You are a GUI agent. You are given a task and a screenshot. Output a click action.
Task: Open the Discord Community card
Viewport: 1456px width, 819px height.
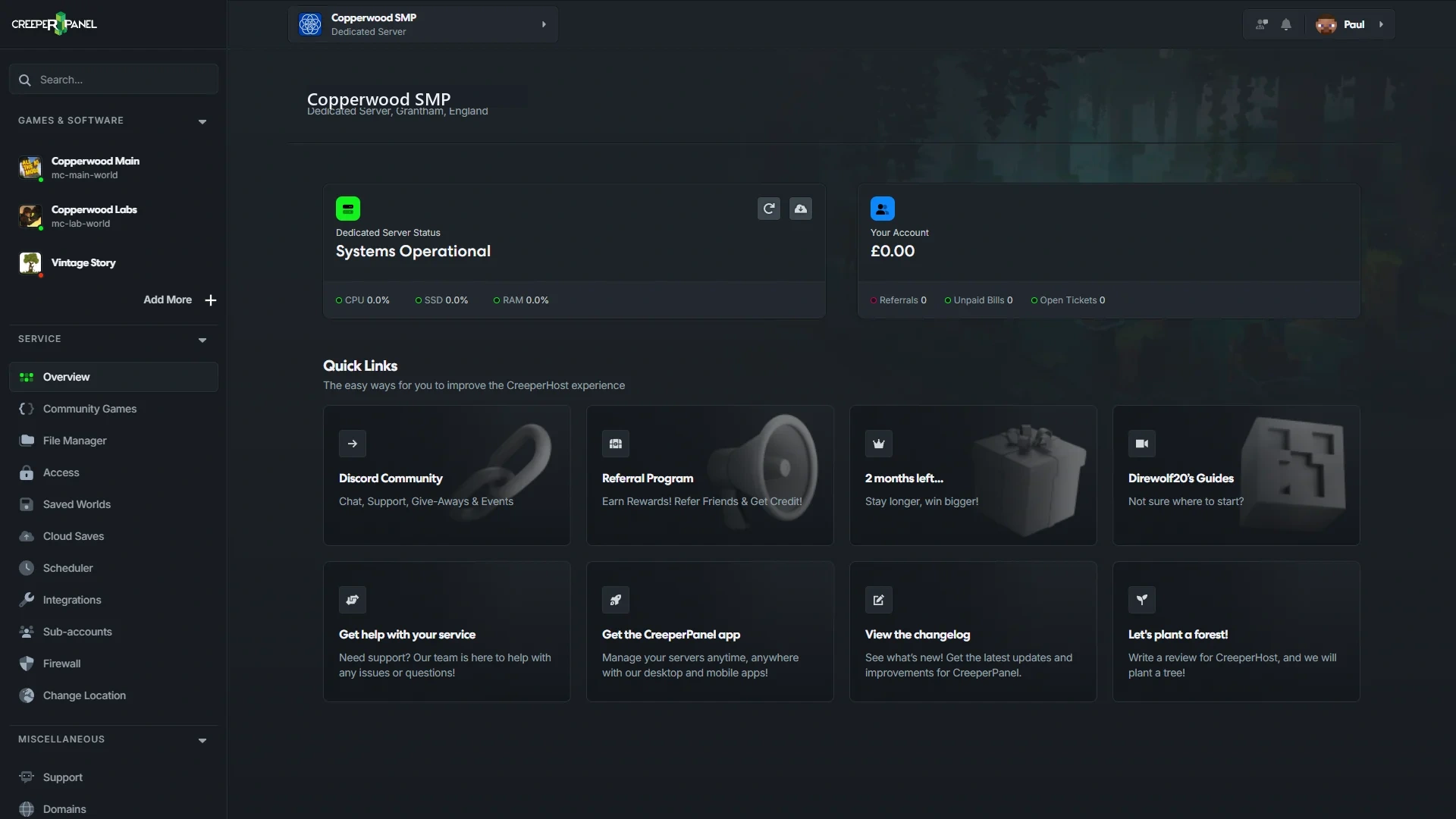447,475
